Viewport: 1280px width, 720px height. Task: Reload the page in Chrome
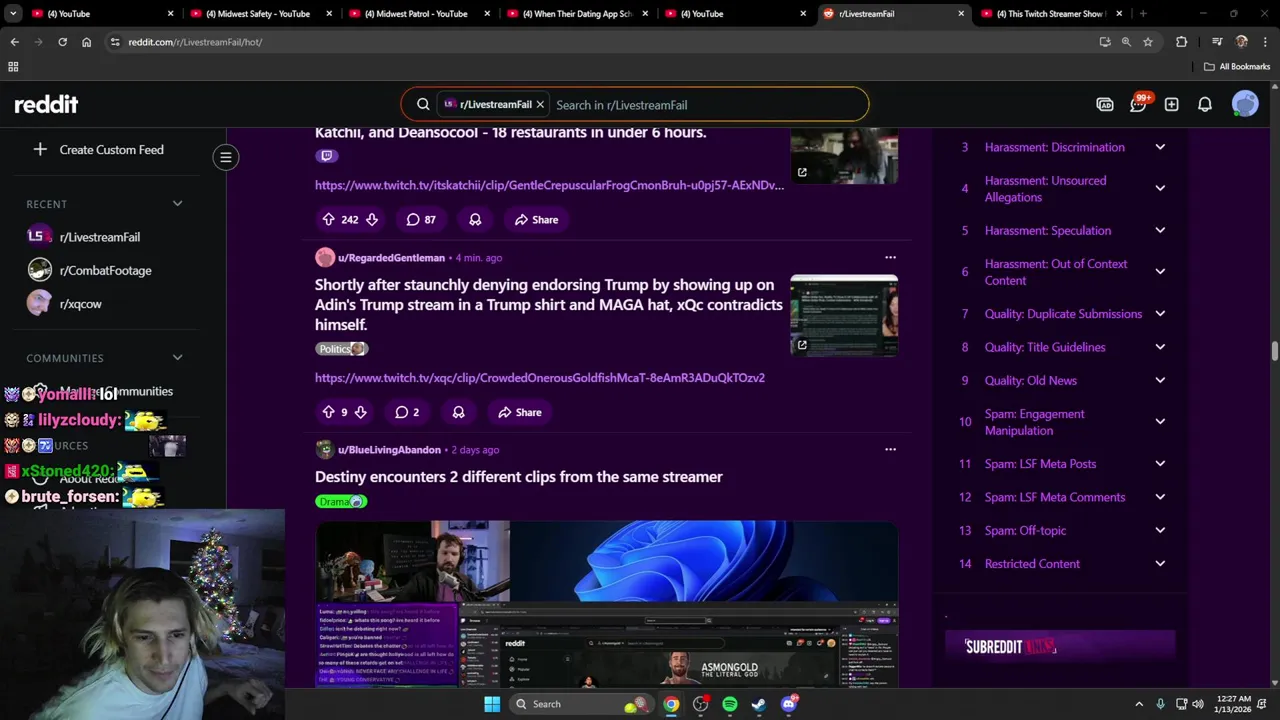coord(62,42)
